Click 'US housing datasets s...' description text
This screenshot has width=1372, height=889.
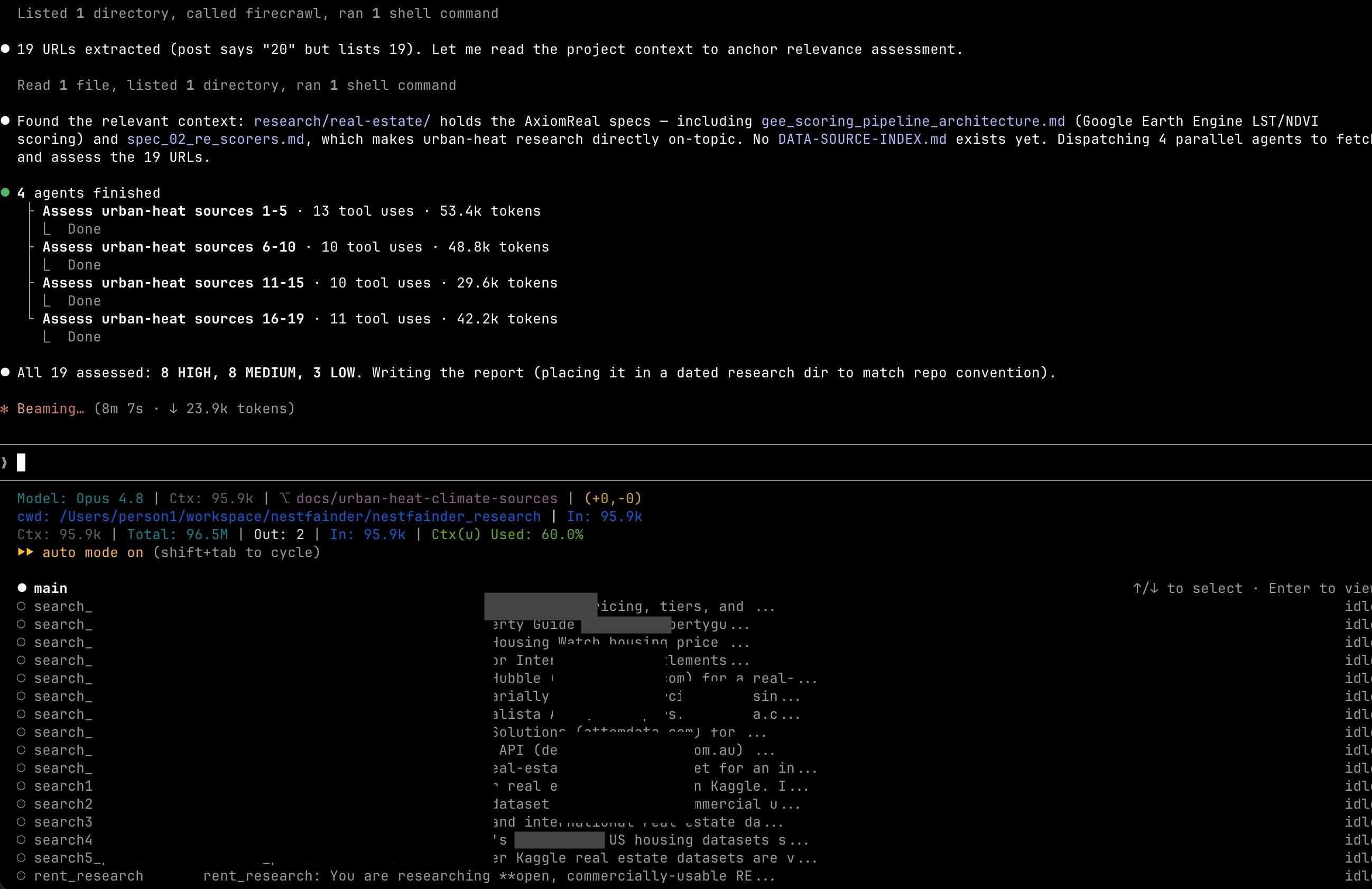click(709, 840)
